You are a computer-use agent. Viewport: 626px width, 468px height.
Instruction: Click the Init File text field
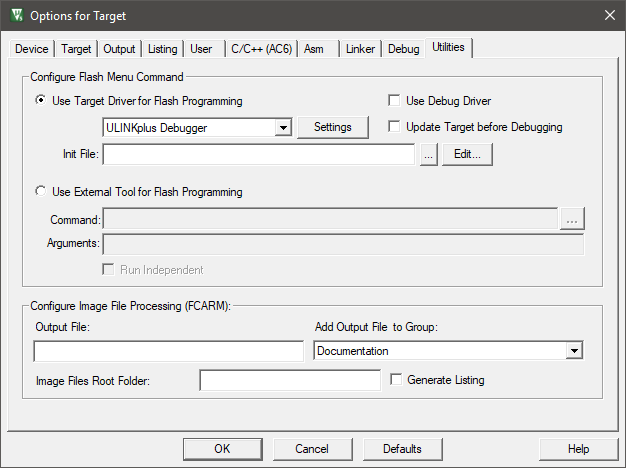pyautogui.click(x=258, y=155)
